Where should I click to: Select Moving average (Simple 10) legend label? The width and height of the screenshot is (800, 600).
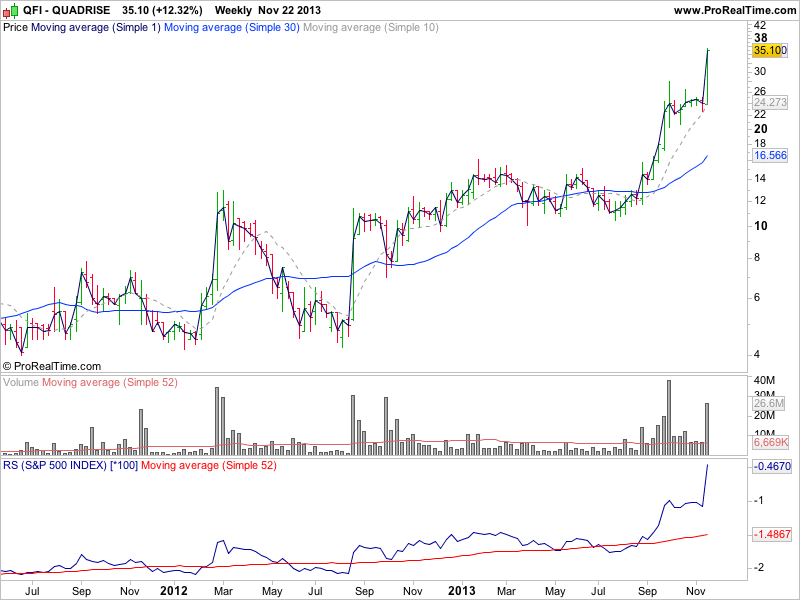(x=371, y=27)
